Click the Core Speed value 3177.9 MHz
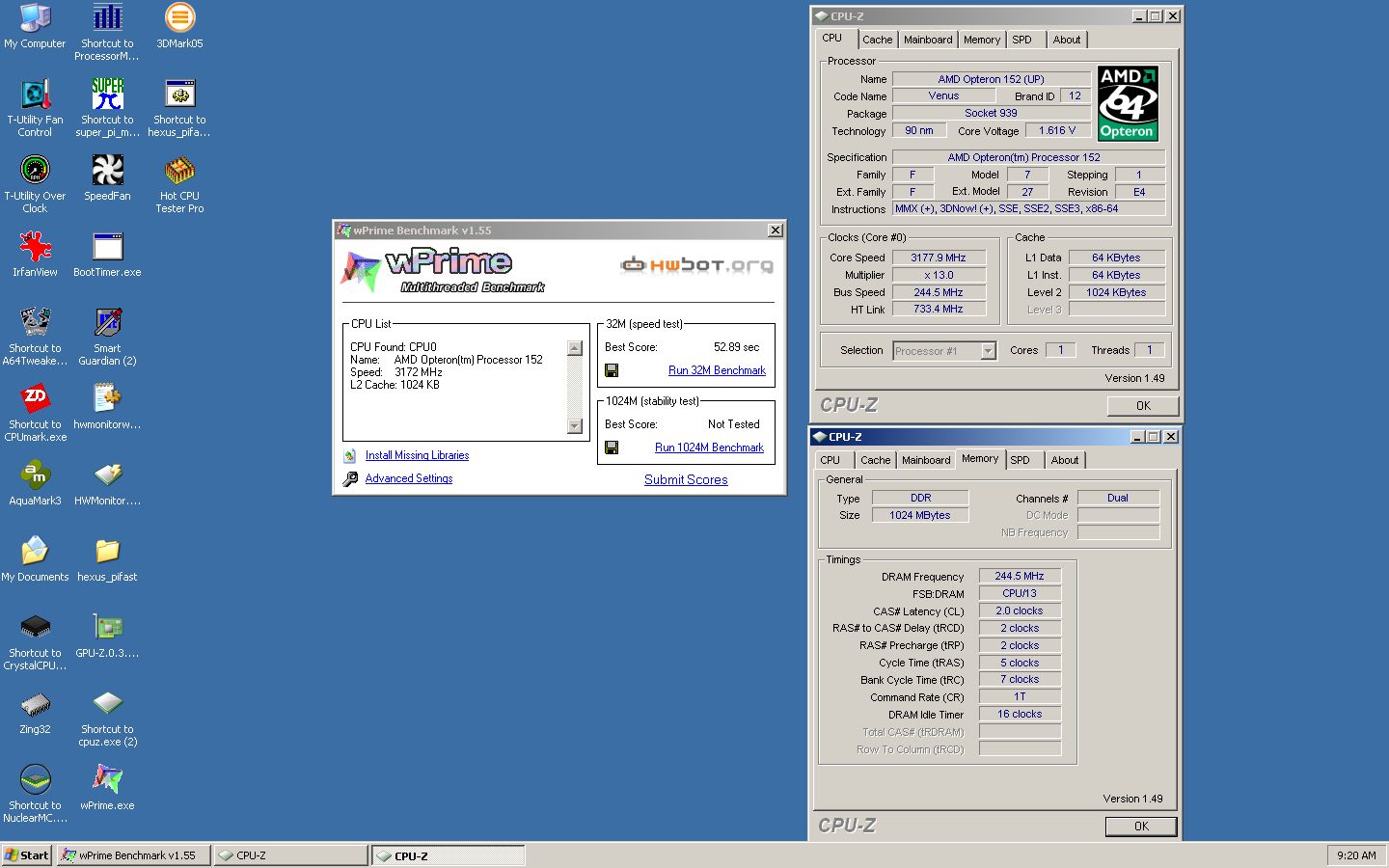Screen dimensions: 1389x868 point(939,258)
